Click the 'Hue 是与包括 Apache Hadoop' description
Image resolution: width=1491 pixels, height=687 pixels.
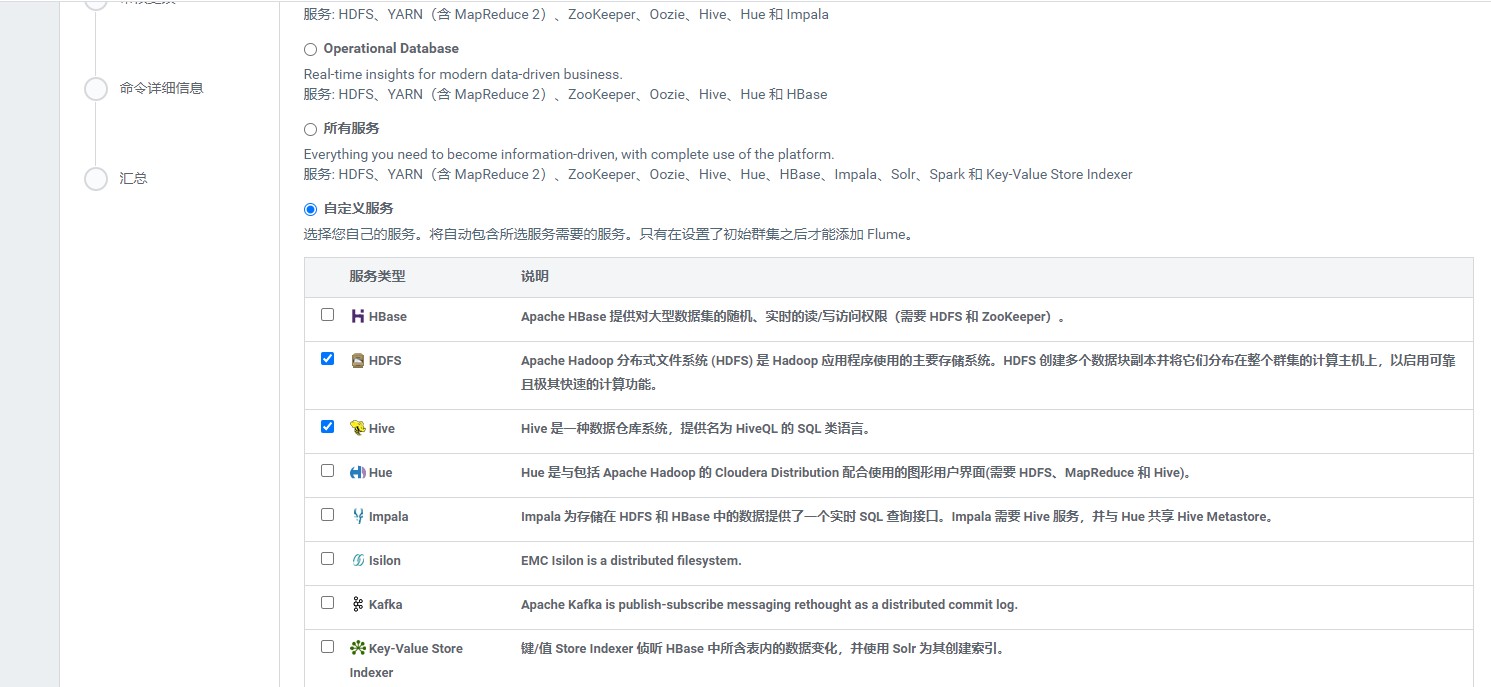856,472
